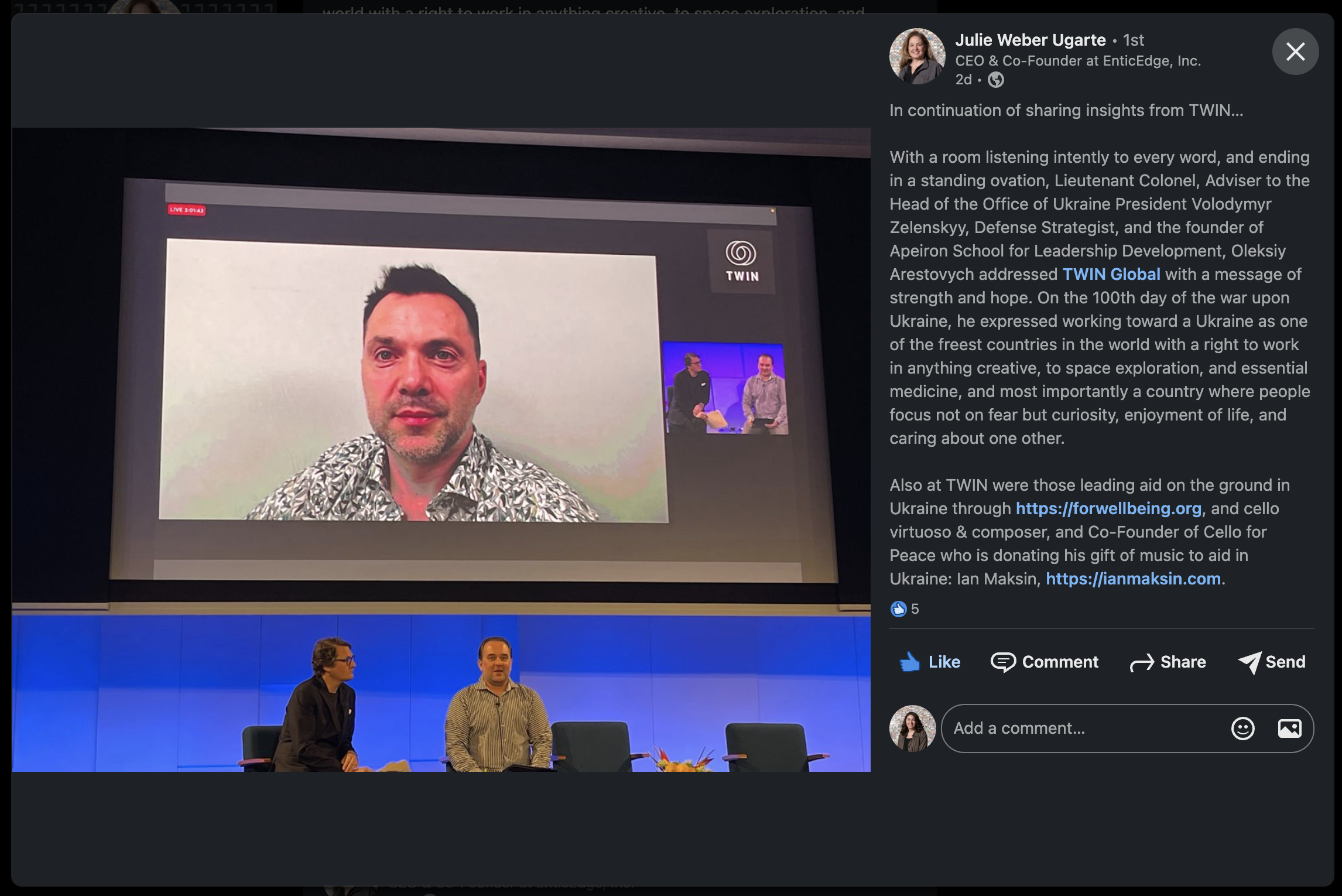Image resolution: width=1342 pixels, height=896 pixels.
Task: Click the commenter avatar beside comment box
Action: click(912, 728)
